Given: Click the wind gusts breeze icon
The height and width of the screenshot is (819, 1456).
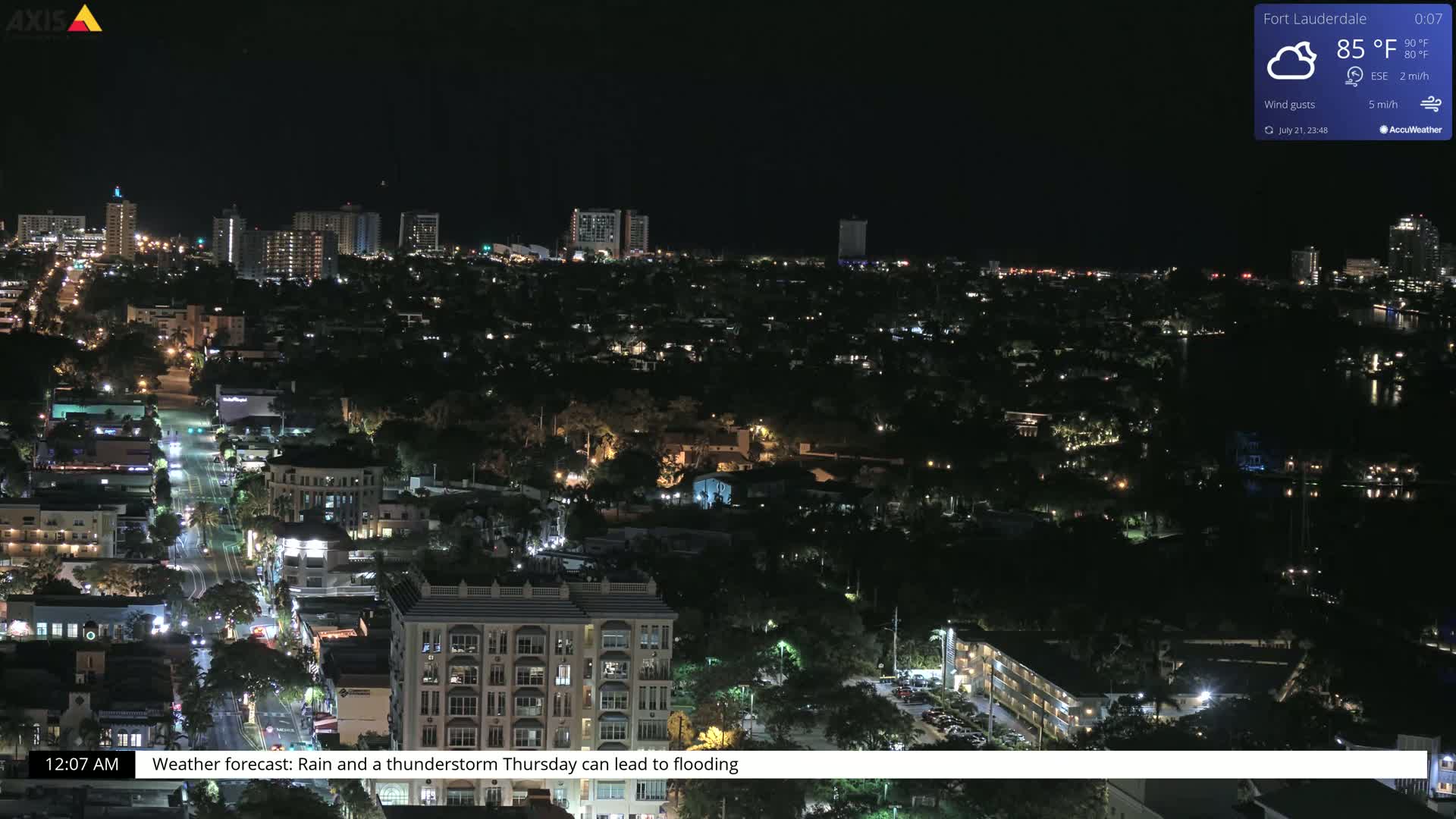Looking at the screenshot, I should click(x=1432, y=104).
